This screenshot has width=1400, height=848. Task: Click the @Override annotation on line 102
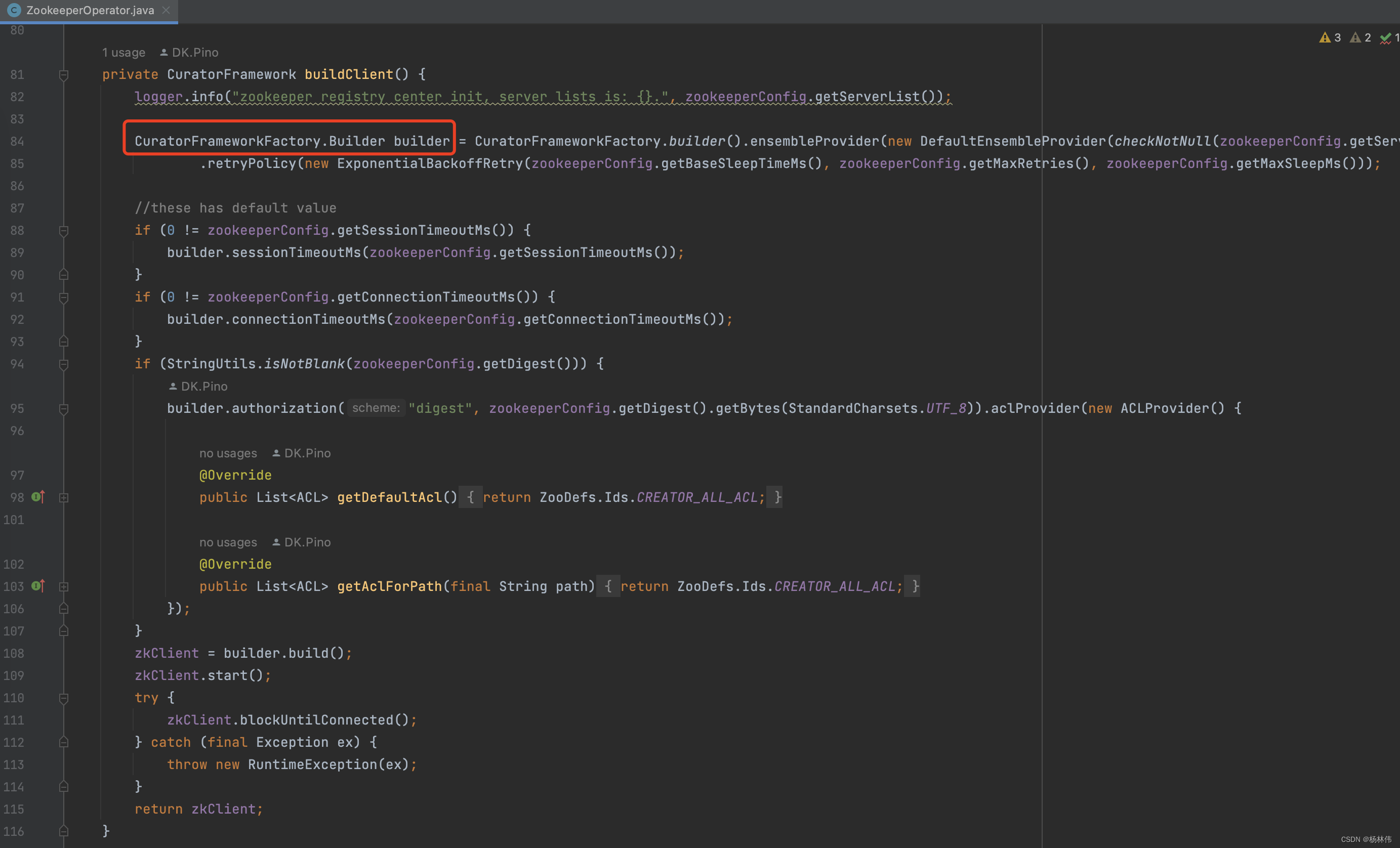(235, 564)
